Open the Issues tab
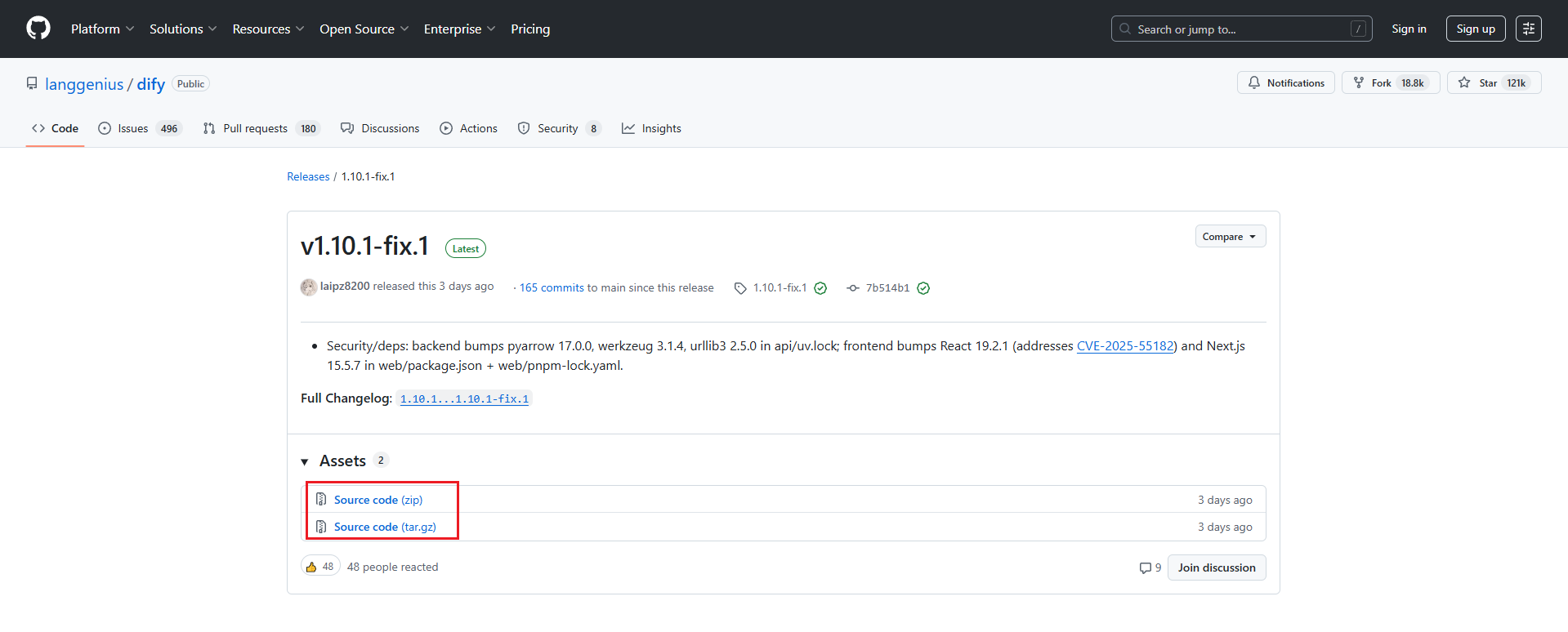The width and height of the screenshot is (1568, 632). point(140,128)
